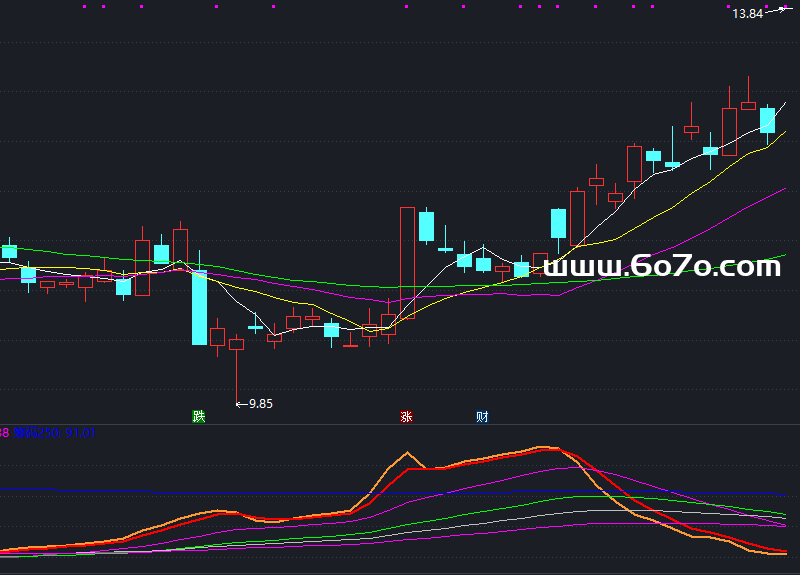The width and height of the screenshot is (800, 575).
Task: Click the peak of the orange indicator line
Action: [408, 453]
